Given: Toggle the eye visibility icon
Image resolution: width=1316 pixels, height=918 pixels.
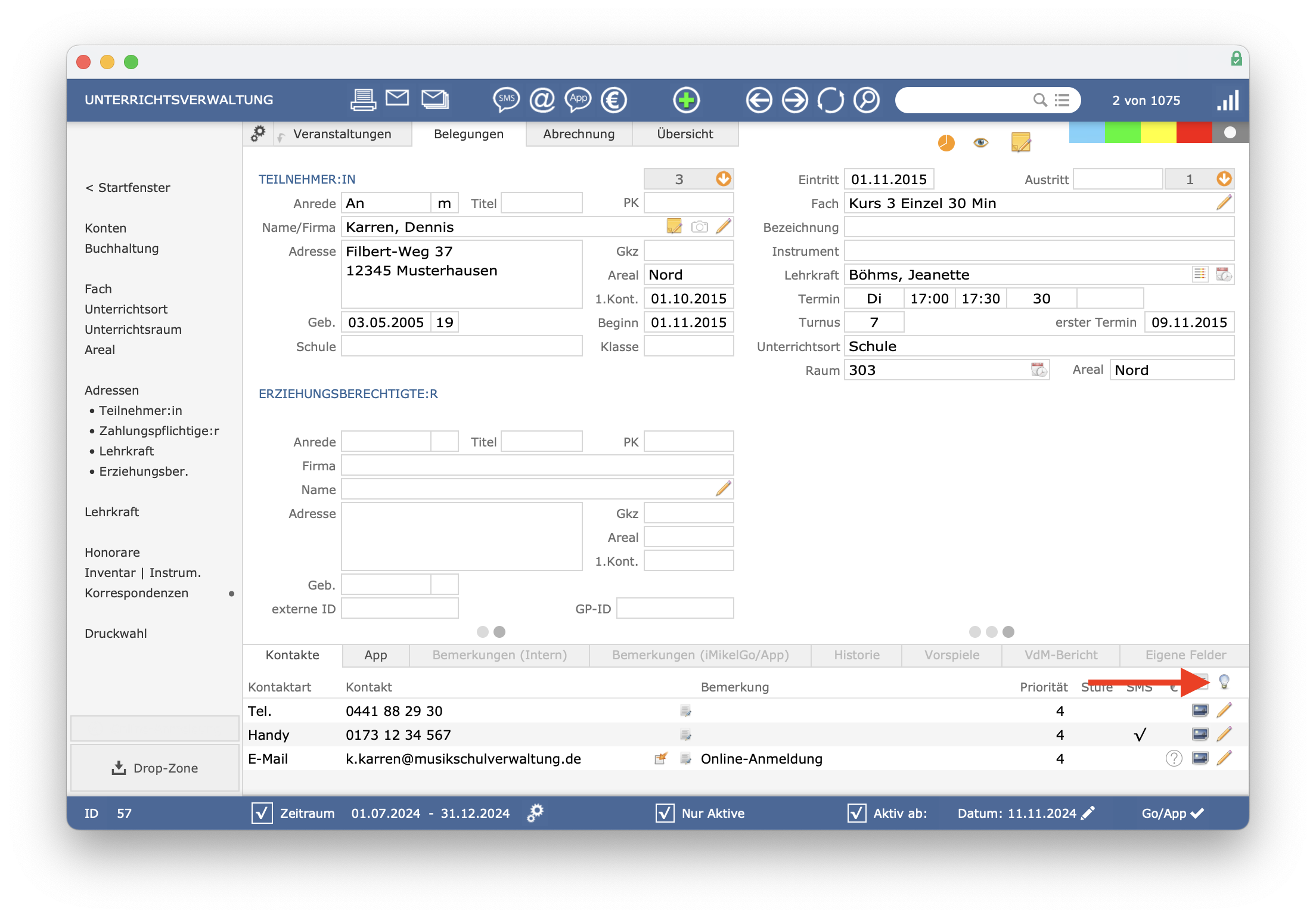Looking at the screenshot, I should [980, 143].
